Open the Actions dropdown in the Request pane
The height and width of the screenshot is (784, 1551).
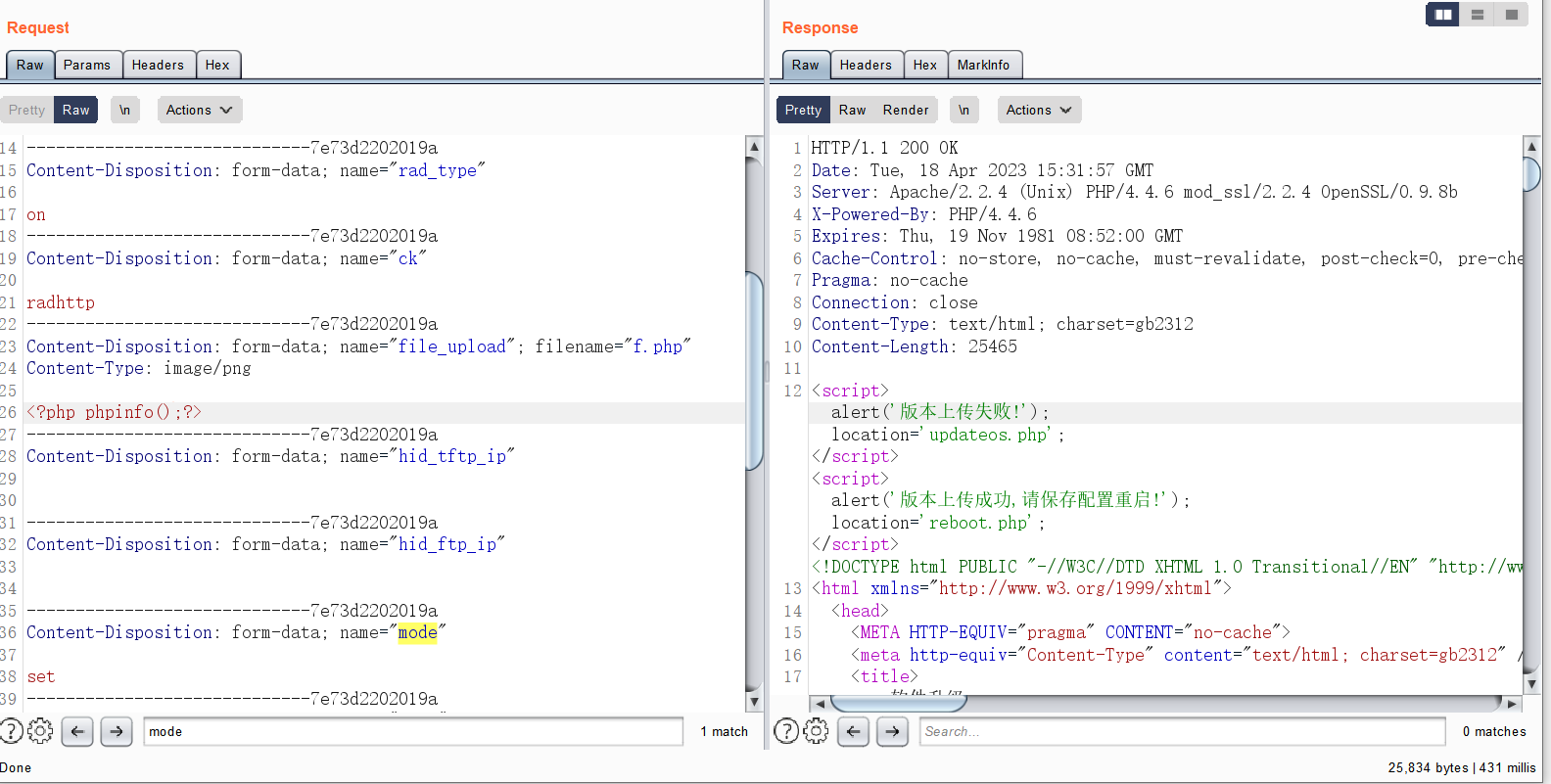click(x=200, y=110)
